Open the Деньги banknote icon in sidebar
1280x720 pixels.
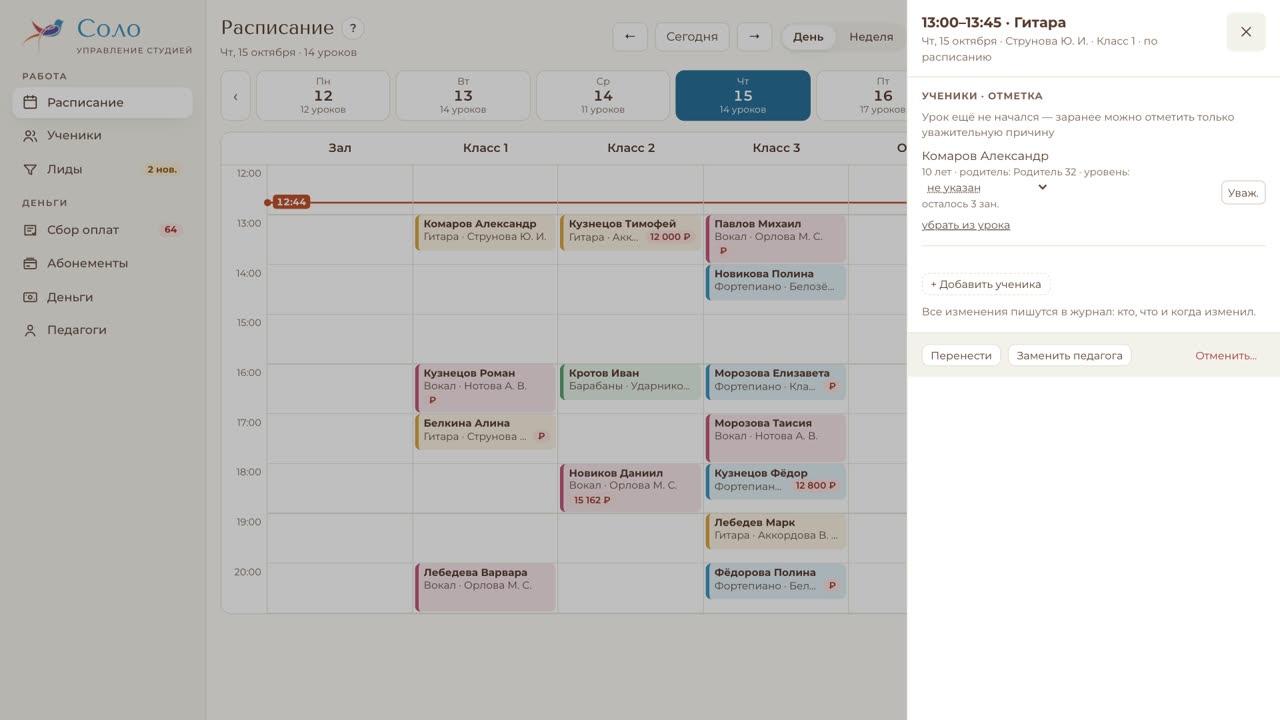(30, 297)
